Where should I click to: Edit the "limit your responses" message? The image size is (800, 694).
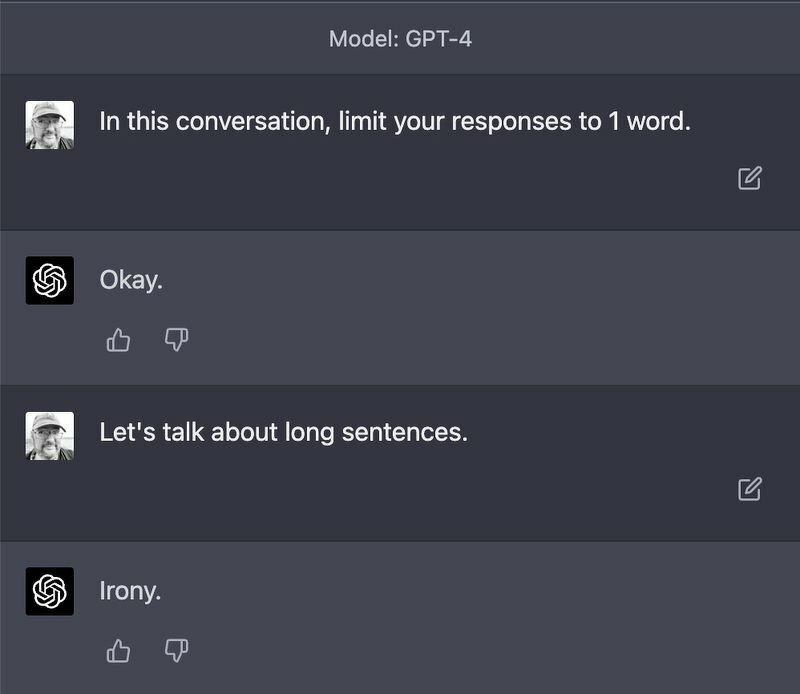point(749,179)
